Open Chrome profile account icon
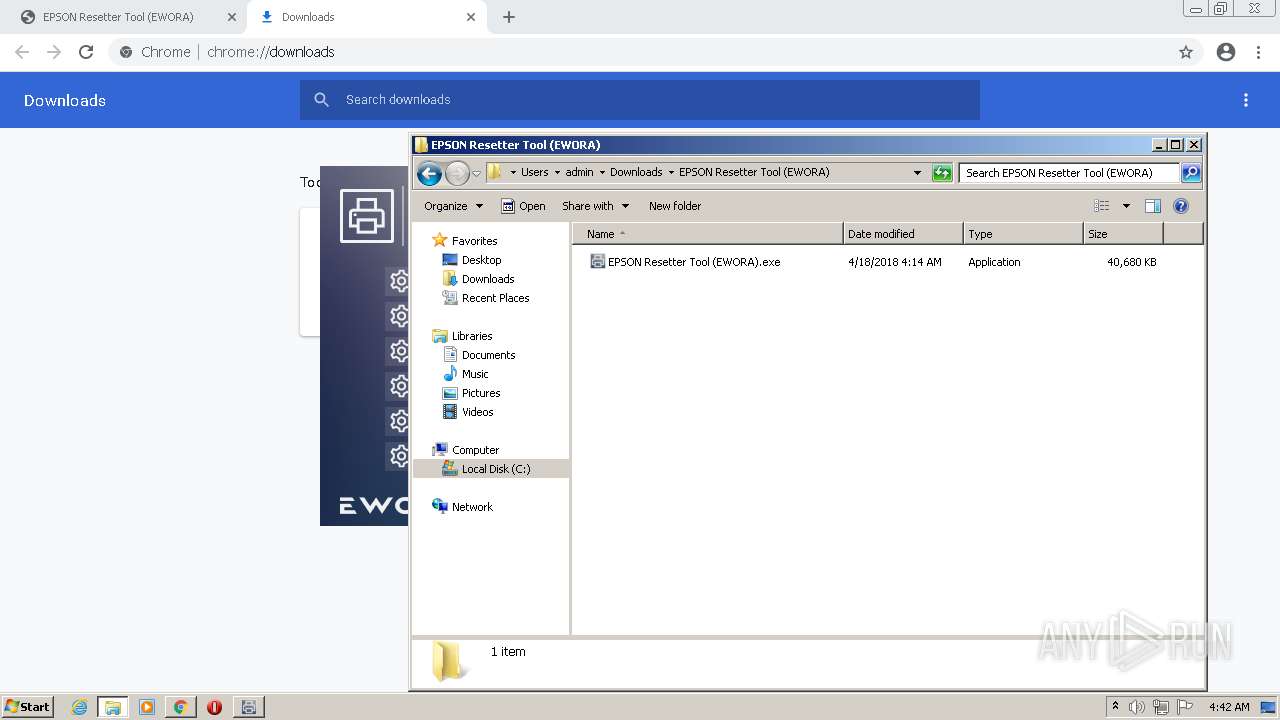The width and height of the screenshot is (1280, 720). pos(1226,52)
